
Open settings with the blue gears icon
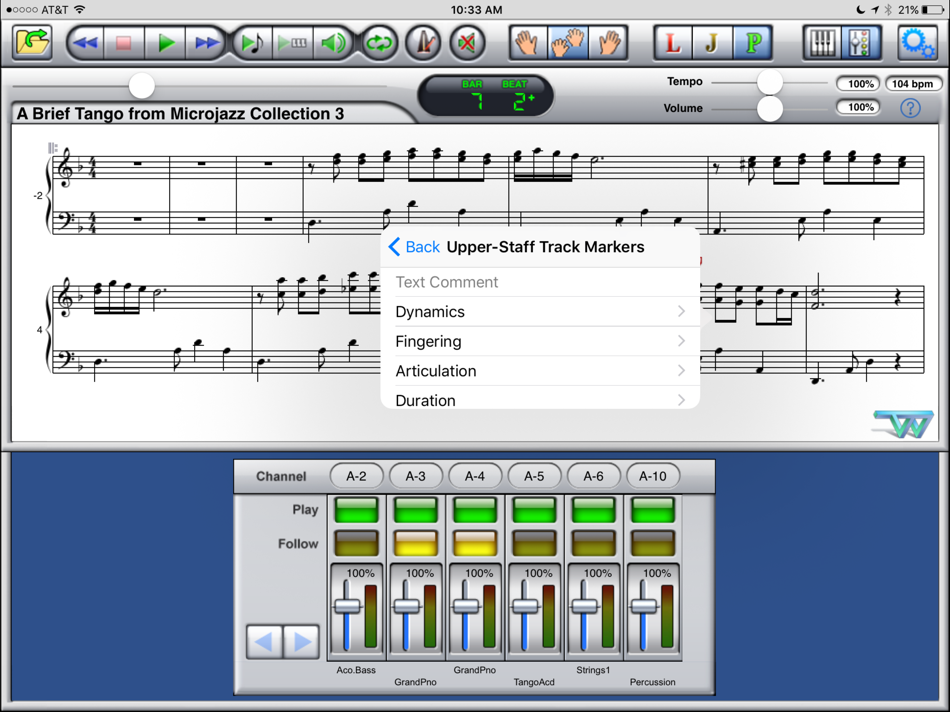click(x=917, y=43)
